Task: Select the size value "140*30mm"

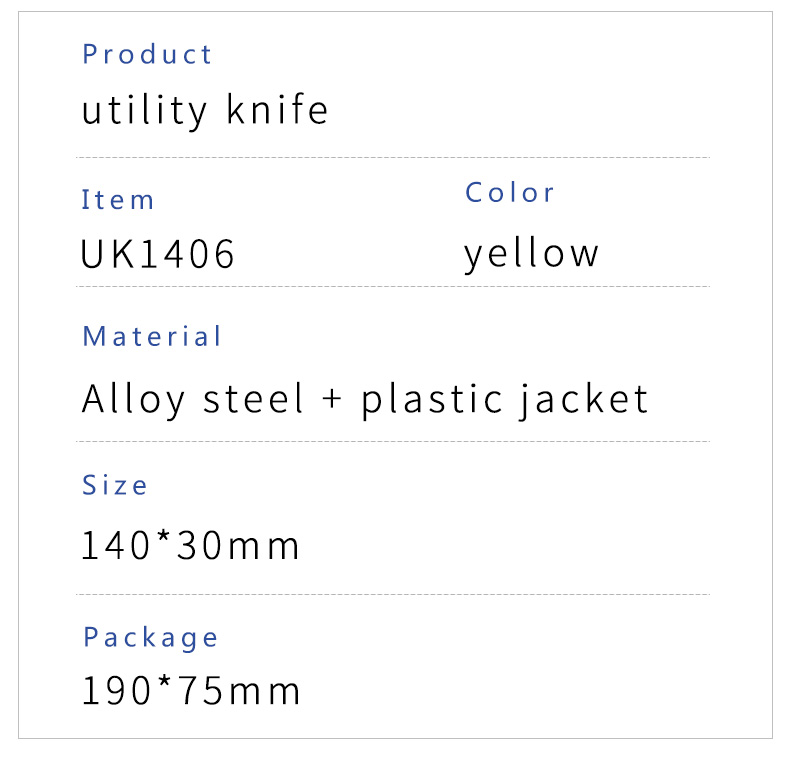Action: (x=190, y=546)
